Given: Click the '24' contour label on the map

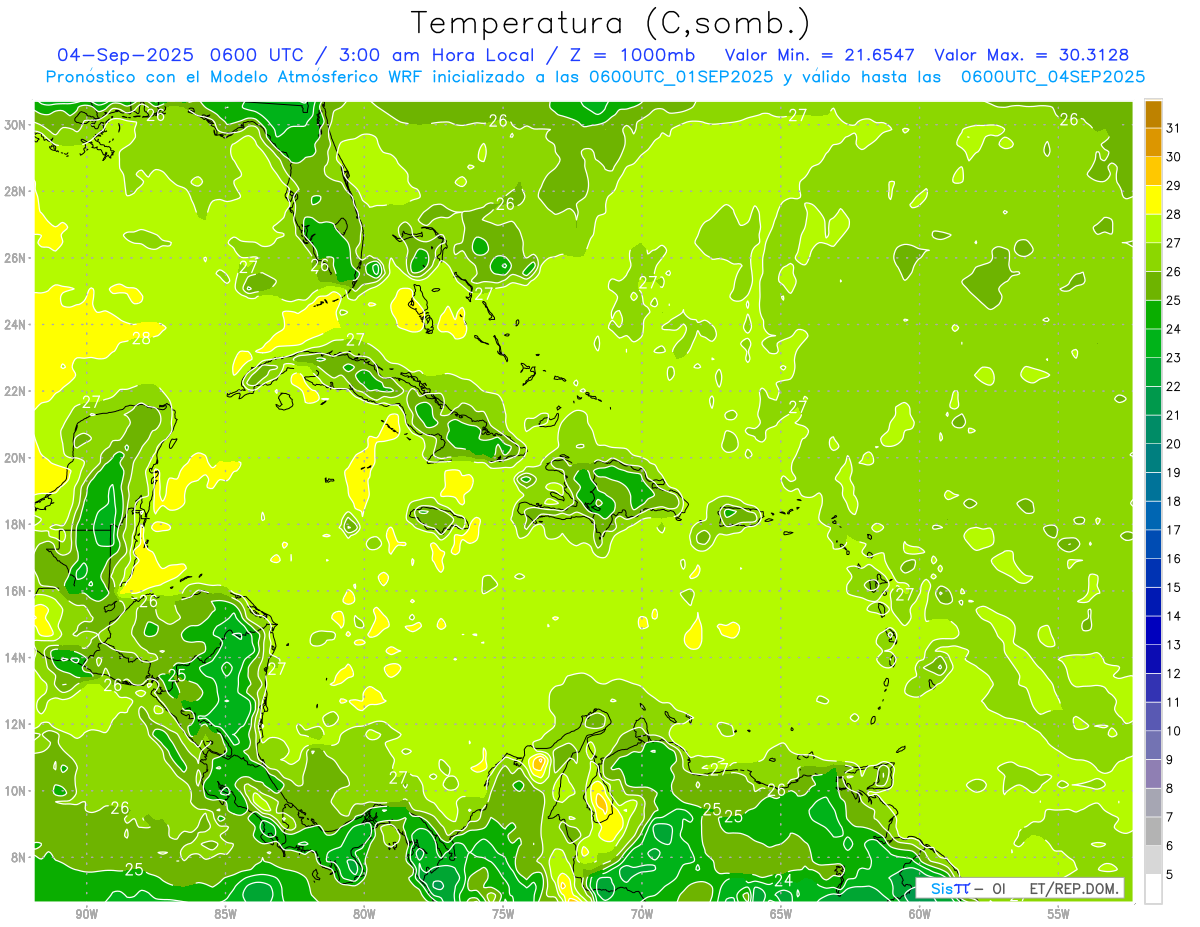Looking at the screenshot, I should [784, 880].
